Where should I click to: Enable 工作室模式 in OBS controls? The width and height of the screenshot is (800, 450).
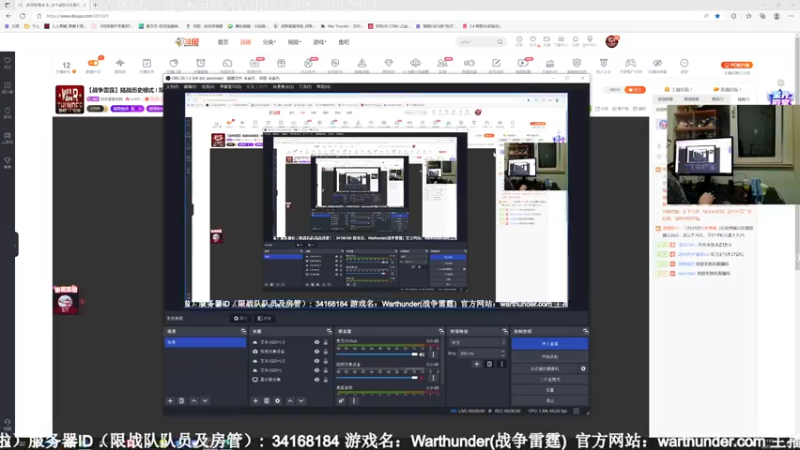tap(549, 380)
